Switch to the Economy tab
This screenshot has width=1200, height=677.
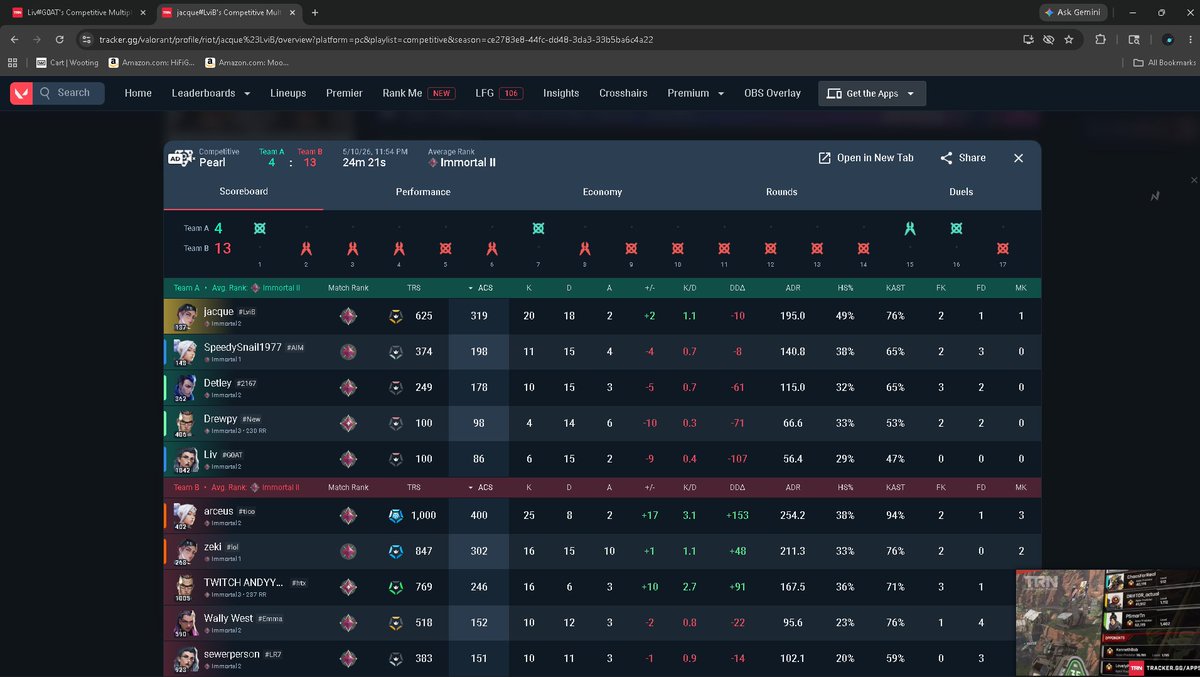click(x=602, y=191)
